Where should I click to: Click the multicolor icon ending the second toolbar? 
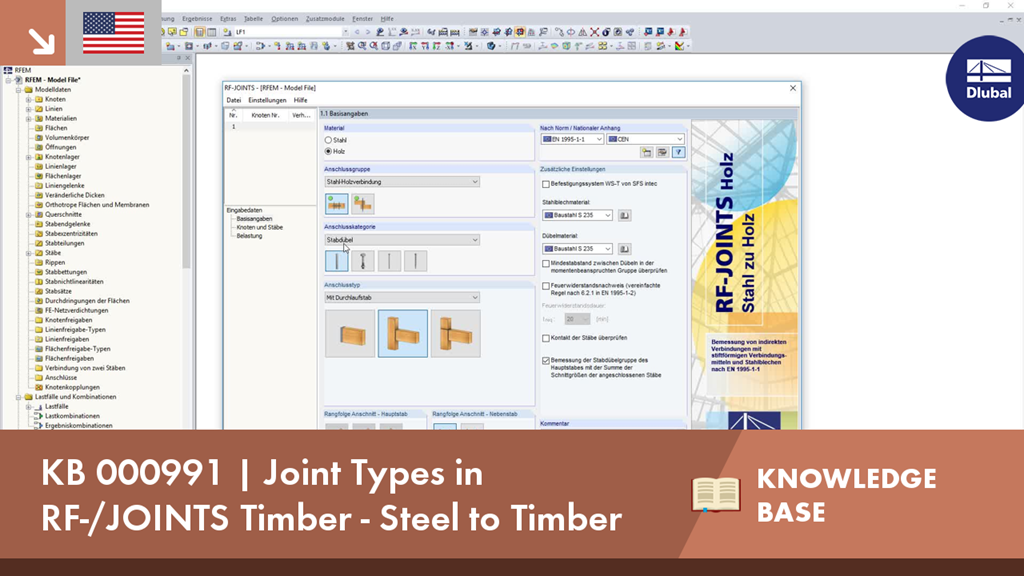pyautogui.click(x=680, y=46)
